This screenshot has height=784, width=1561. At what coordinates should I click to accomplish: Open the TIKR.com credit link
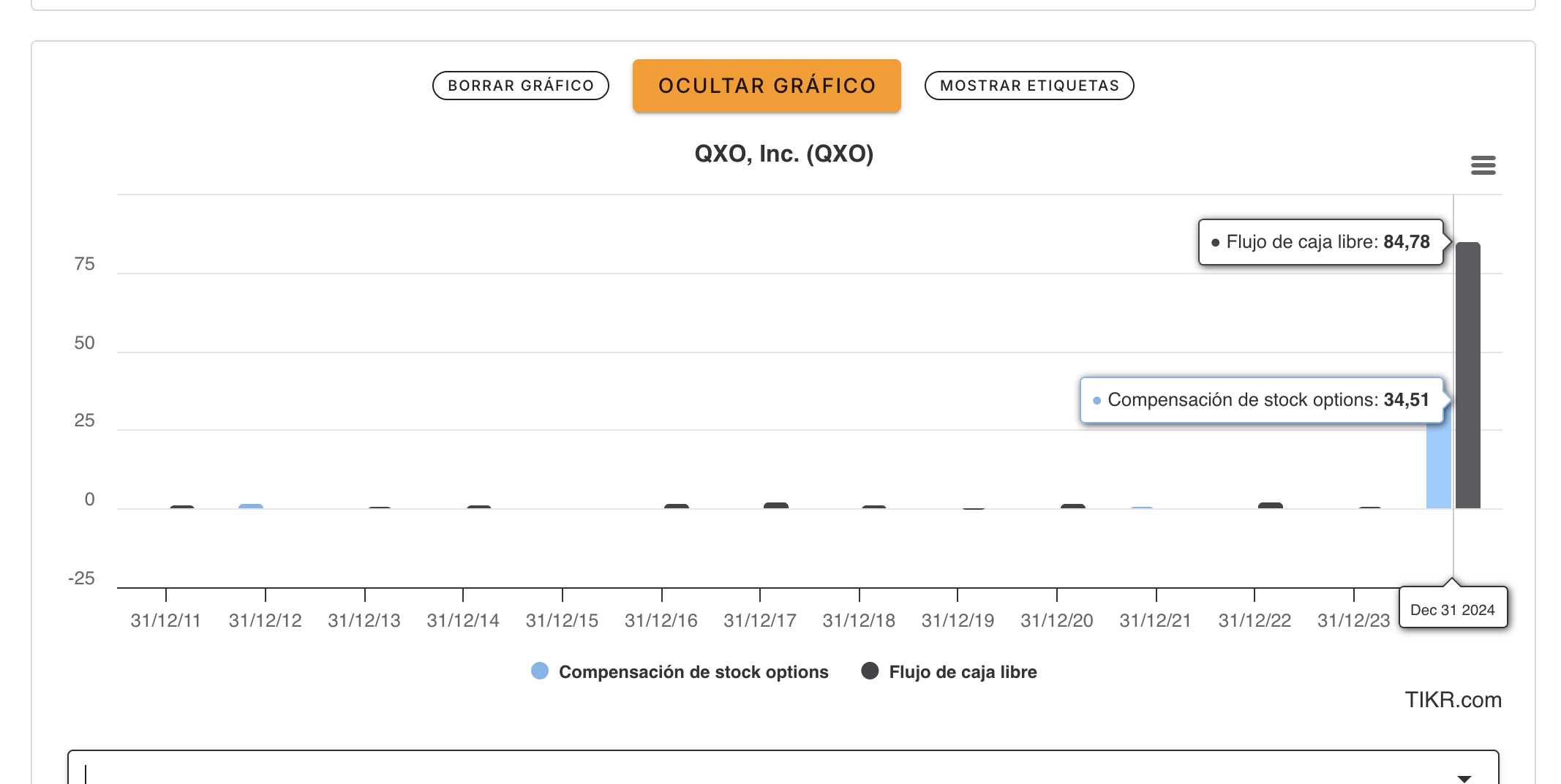(x=1453, y=700)
